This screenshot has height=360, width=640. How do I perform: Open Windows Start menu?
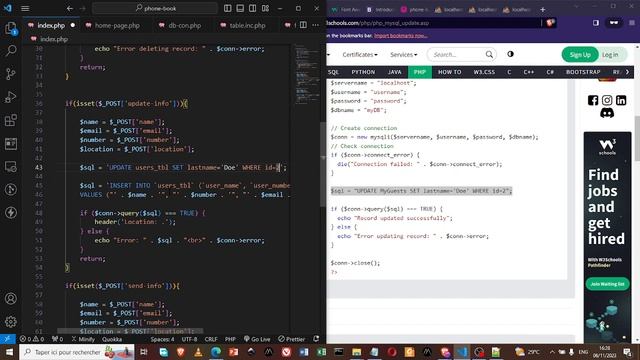tap(9, 352)
